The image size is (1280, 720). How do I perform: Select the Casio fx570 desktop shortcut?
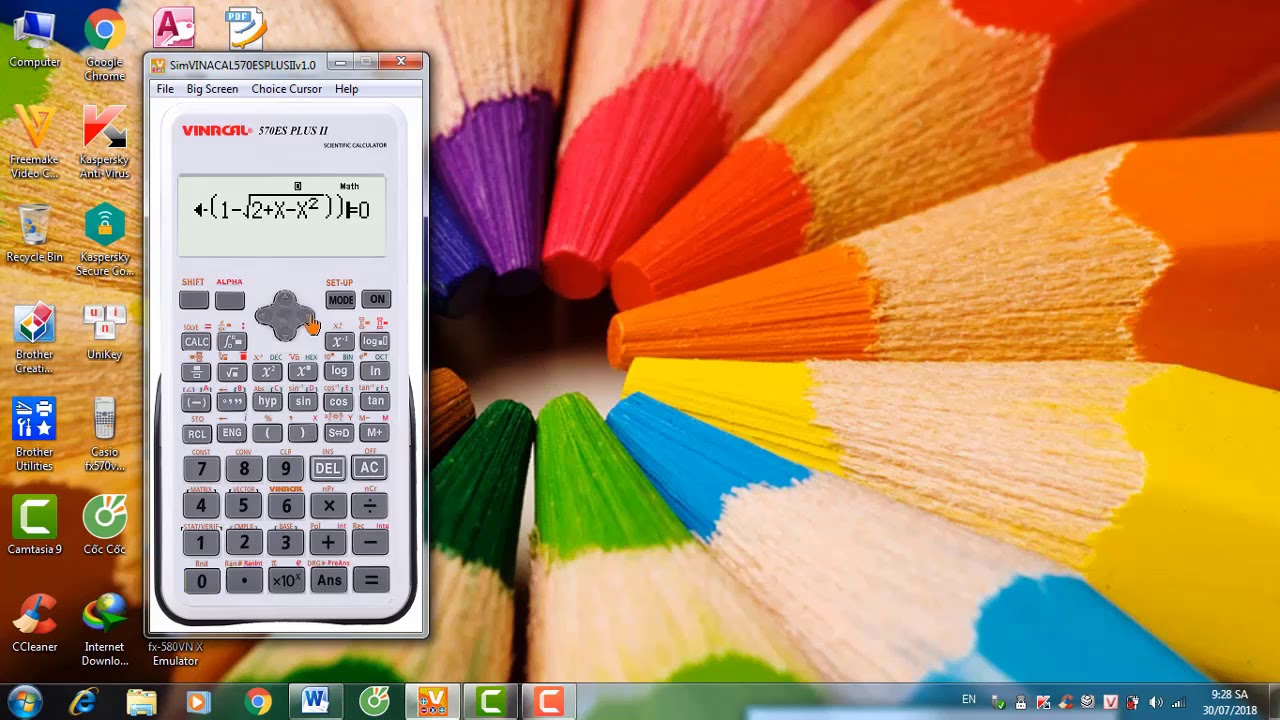104,434
